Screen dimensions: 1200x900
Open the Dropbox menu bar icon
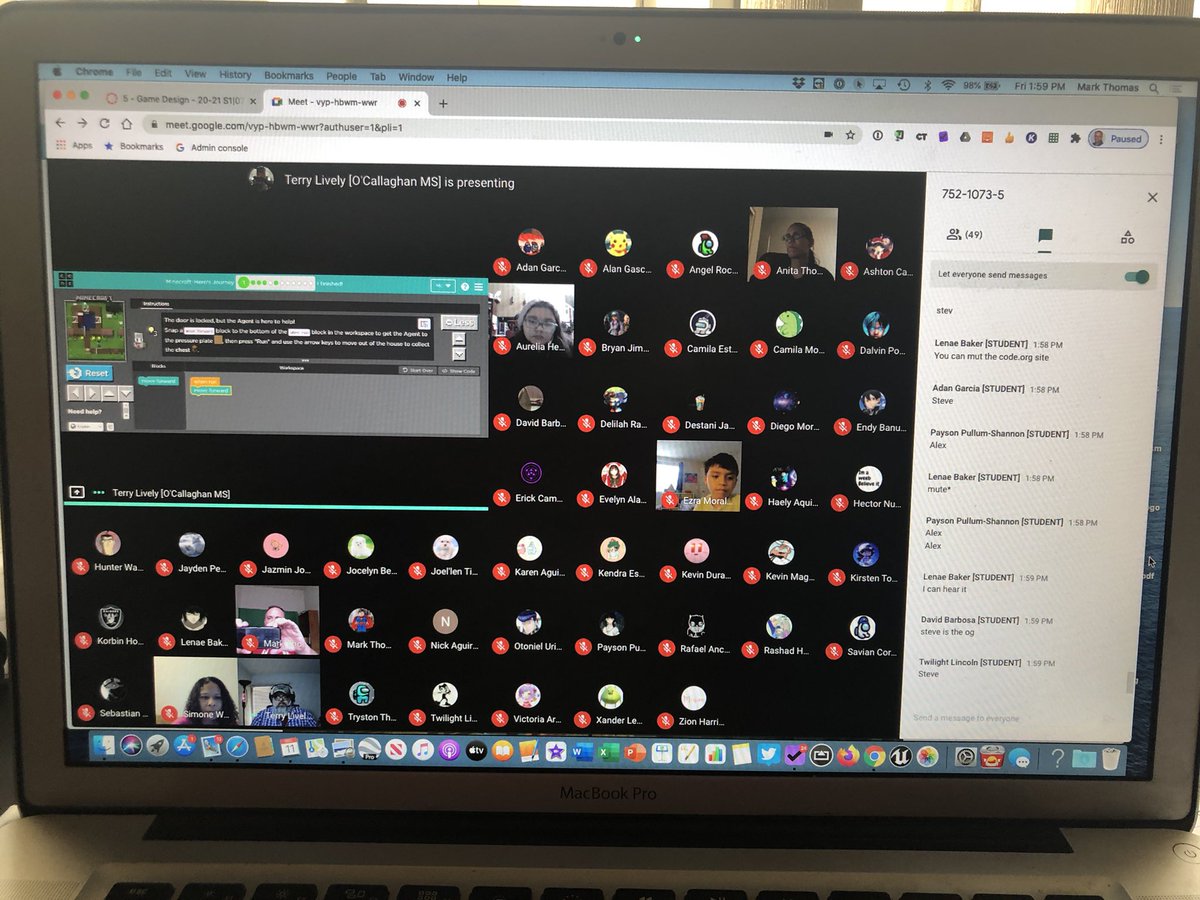tap(797, 84)
